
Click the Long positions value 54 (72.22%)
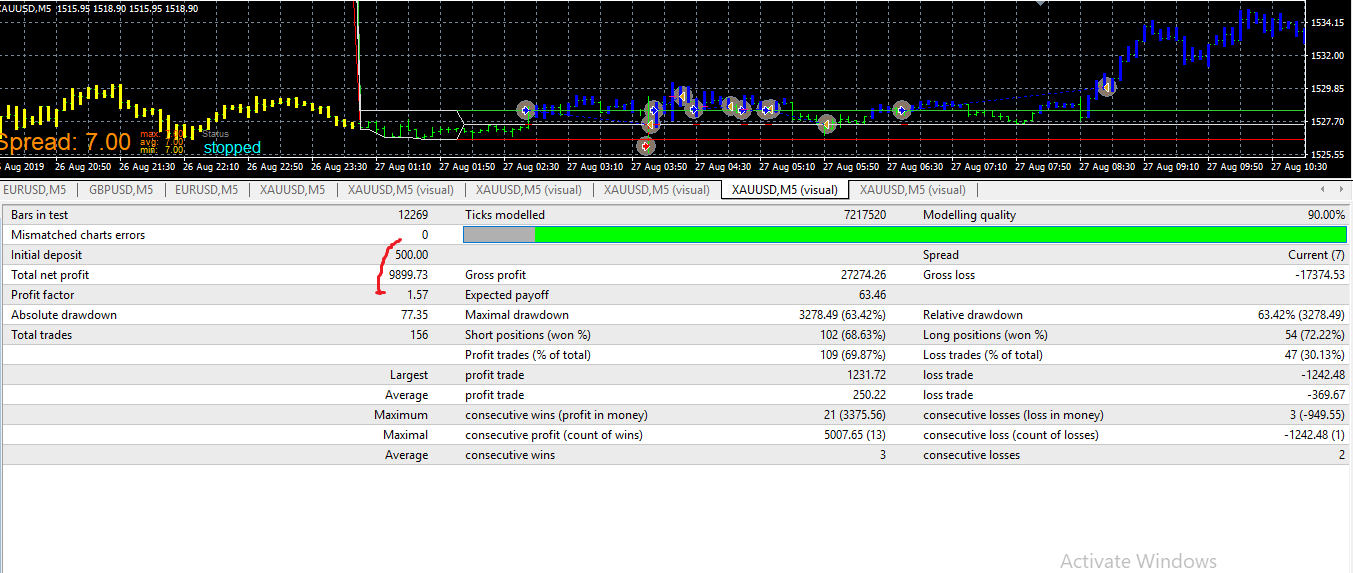pyautogui.click(x=1314, y=335)
